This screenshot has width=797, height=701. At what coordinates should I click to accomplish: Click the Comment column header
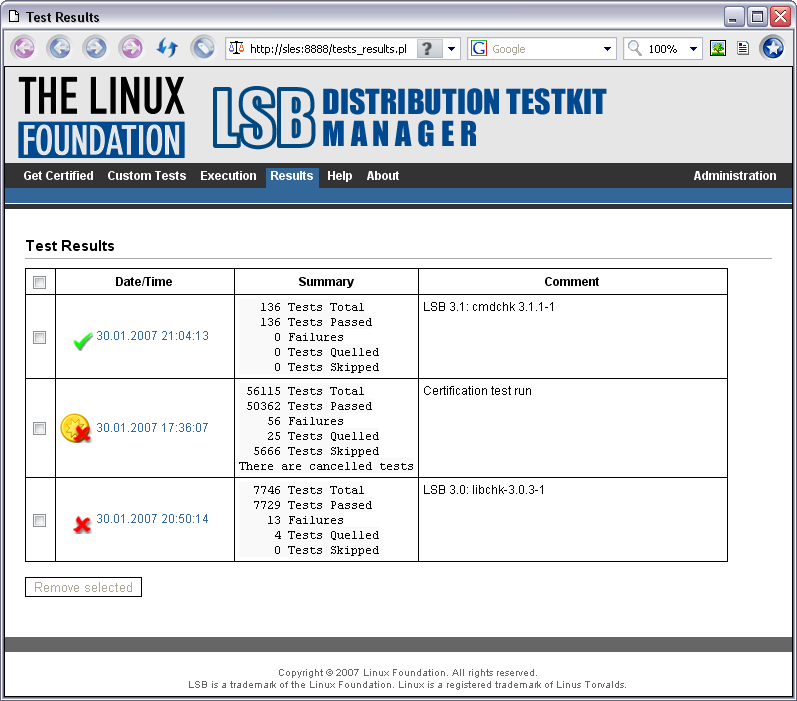[572, 282]
